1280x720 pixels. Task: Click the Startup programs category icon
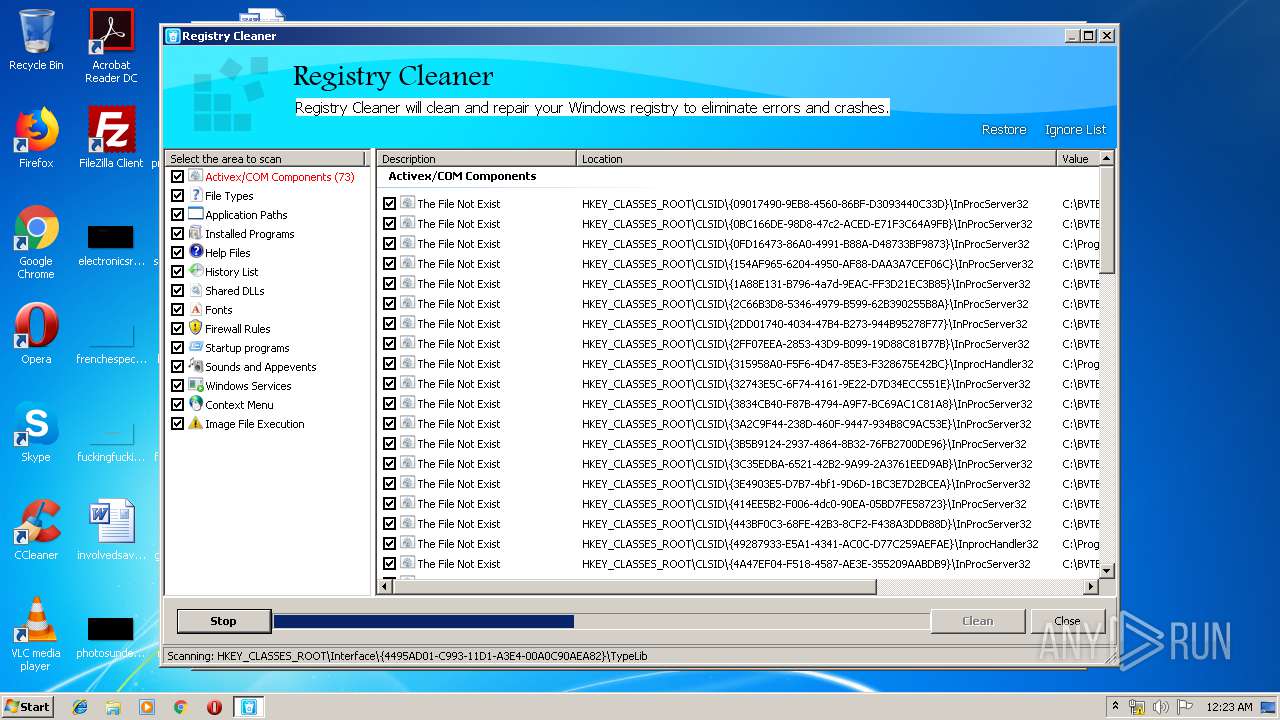(x=196, y=348)
